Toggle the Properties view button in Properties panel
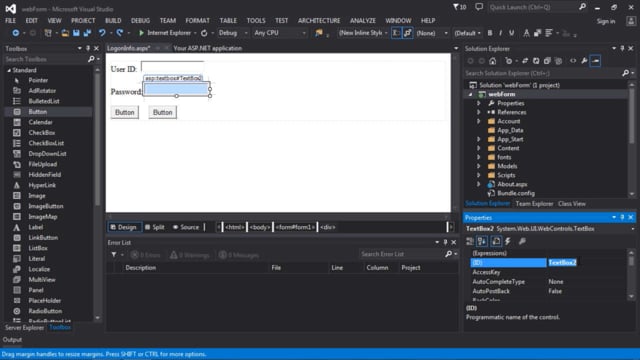 (x=496, y=241)
